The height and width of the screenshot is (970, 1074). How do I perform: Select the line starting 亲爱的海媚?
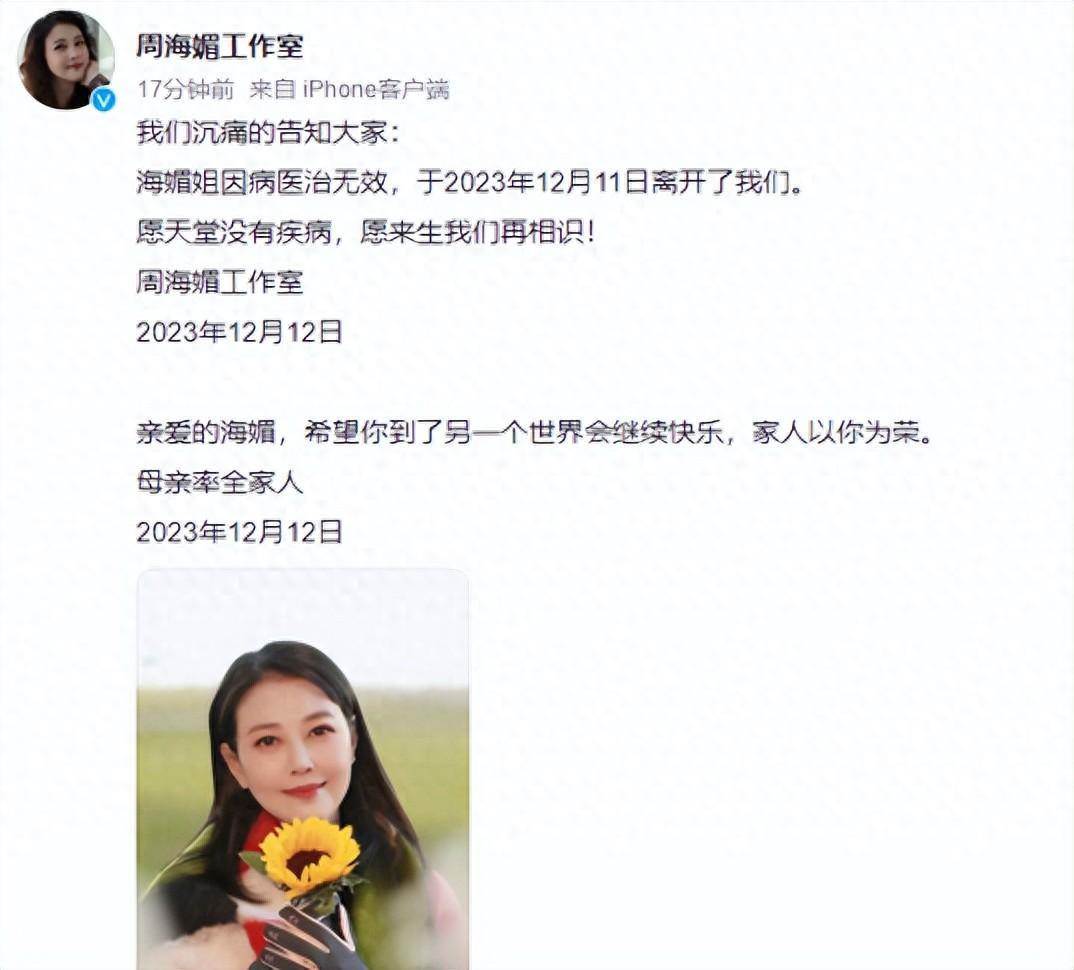pyautogui.click(x=534, y=432)
